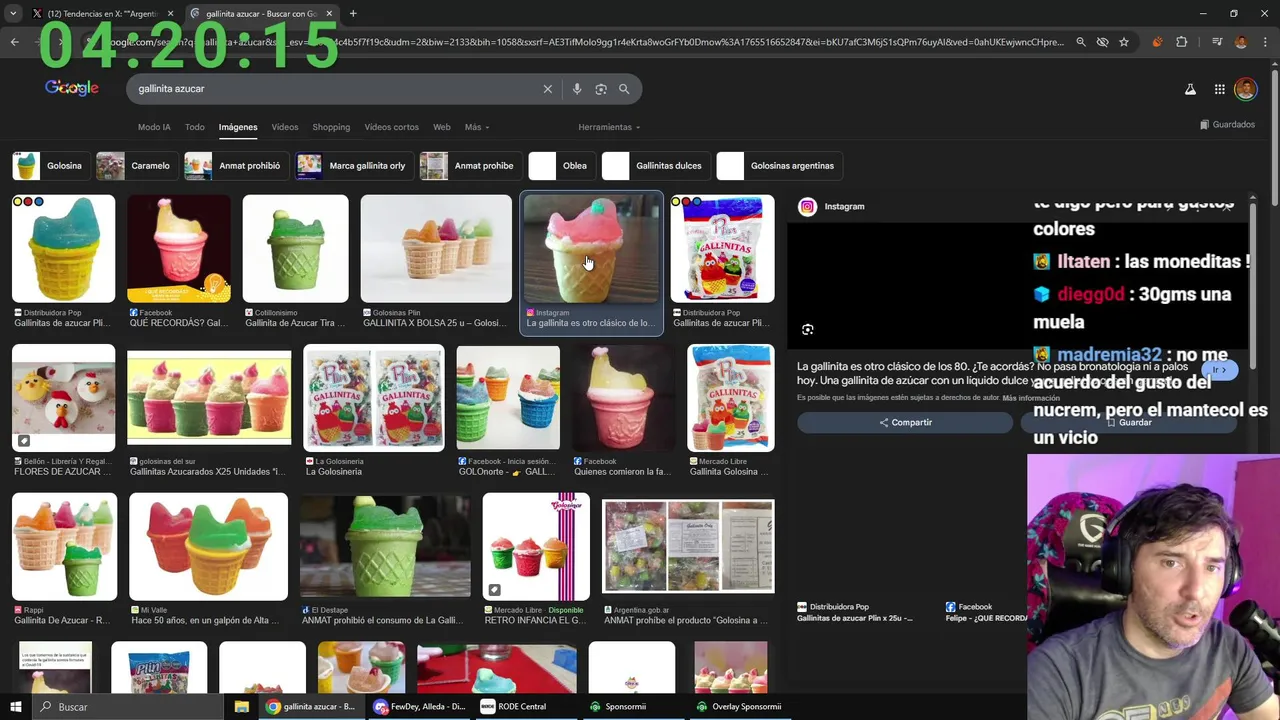
Task: Switch to the Videos tab
Action: click(x=285, y=127)
